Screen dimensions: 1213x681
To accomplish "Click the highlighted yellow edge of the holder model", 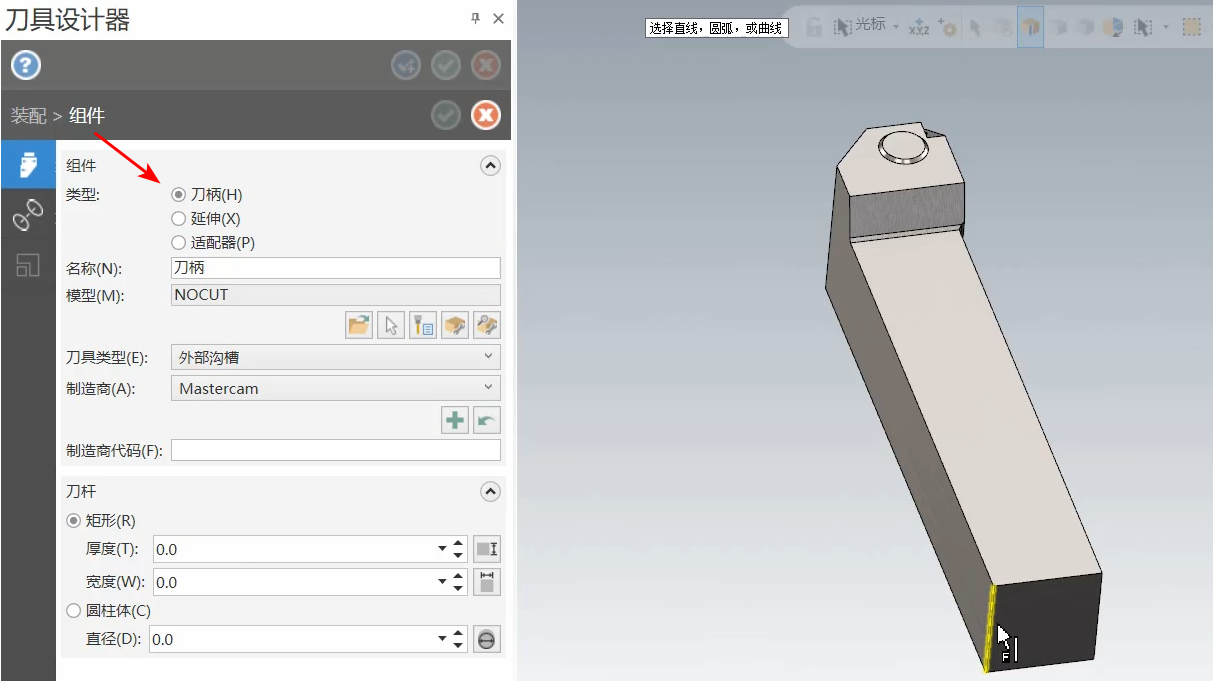I will coord(989,627).
